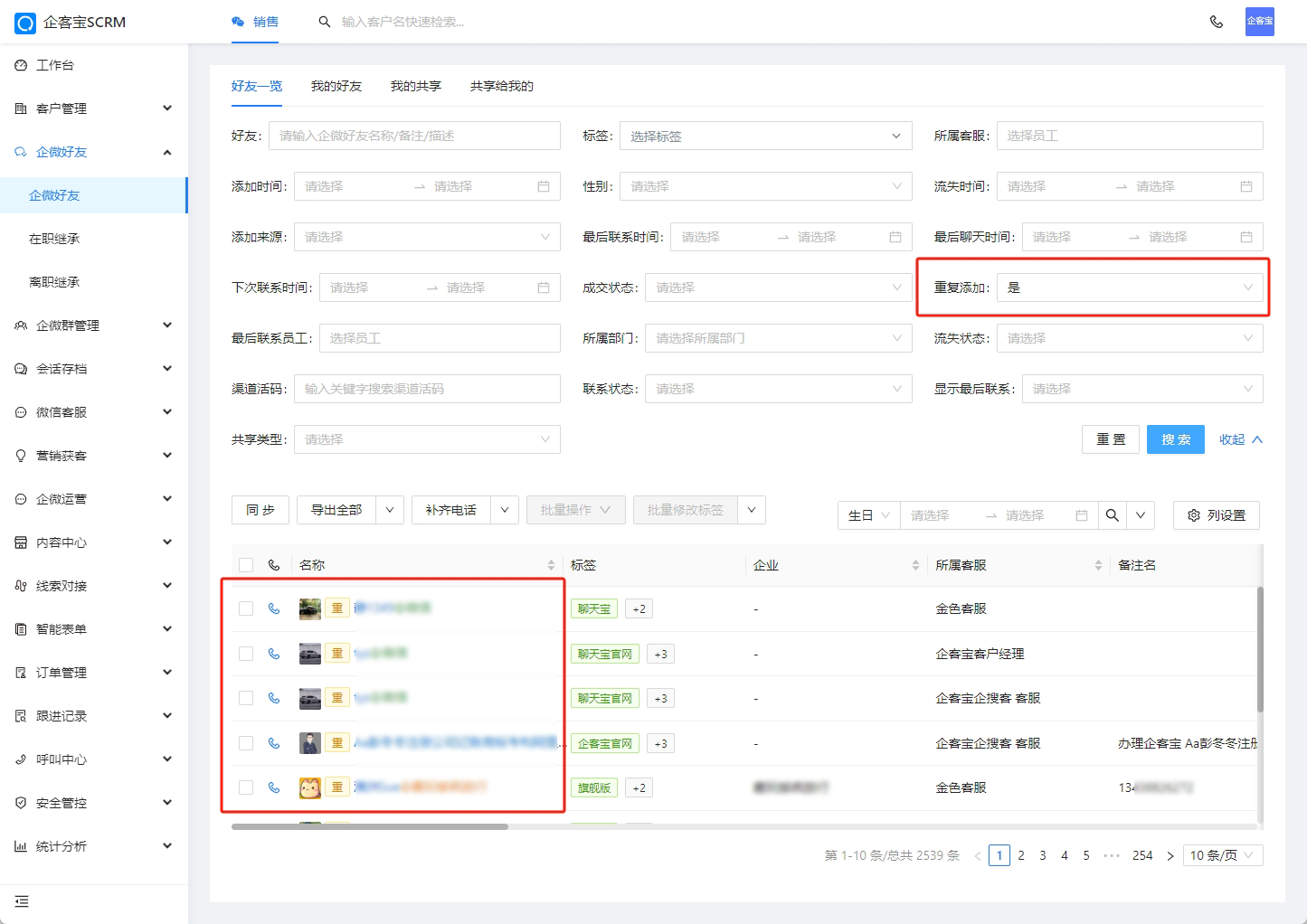
Task: Click the 收起 collapse filters link
Action: 1241,439
